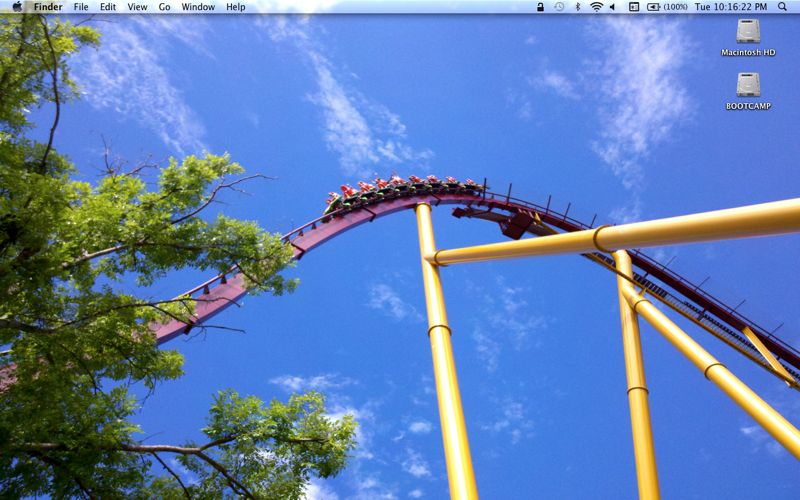The height and width of the screenshot is (500, 800).
Task: Open the Go menu
Action: pyautogui.click(x=164, y=7)
